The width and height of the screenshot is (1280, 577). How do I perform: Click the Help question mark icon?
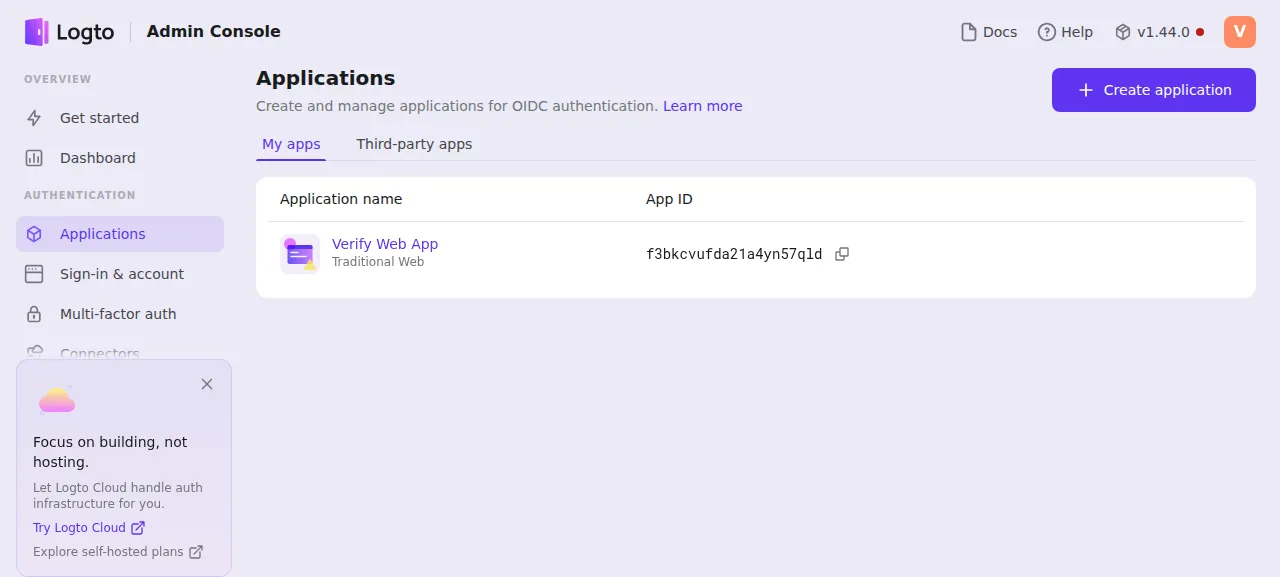click(x=1047, y=32)
